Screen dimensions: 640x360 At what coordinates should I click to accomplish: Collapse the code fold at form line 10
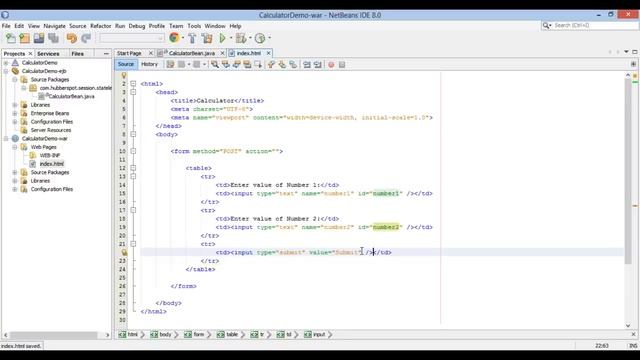133,151
